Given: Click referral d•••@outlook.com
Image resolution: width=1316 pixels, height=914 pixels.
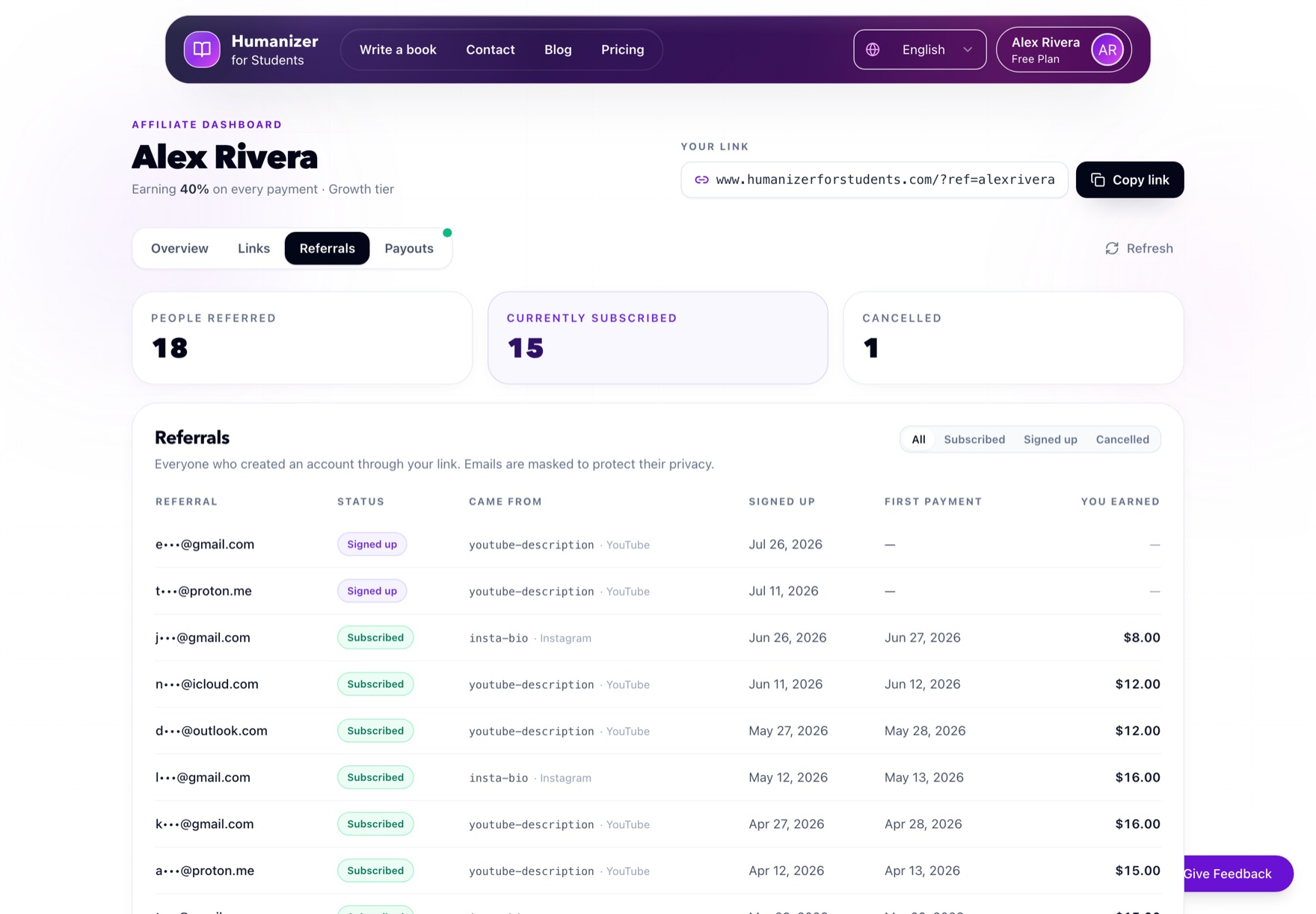Looking at the screenshot, I should 212,731.
